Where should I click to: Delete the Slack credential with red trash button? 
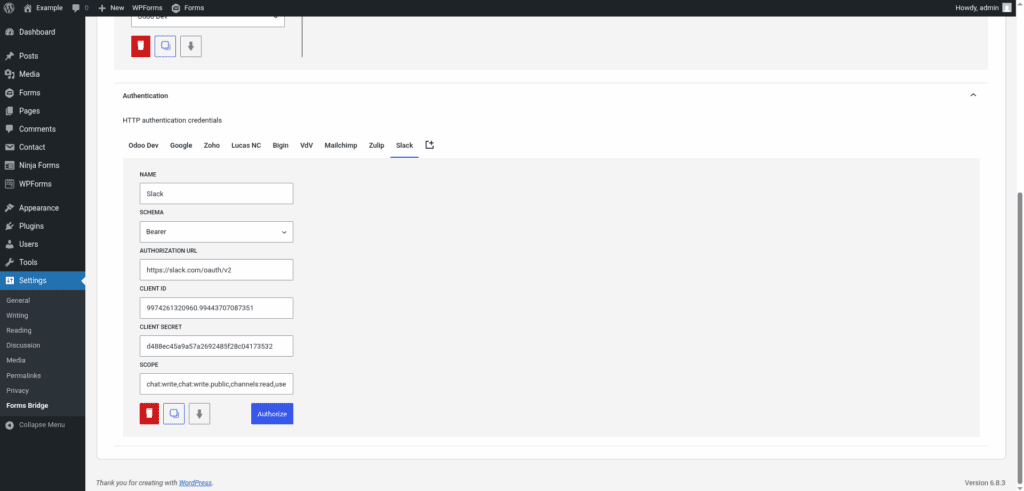click(149, 413)
